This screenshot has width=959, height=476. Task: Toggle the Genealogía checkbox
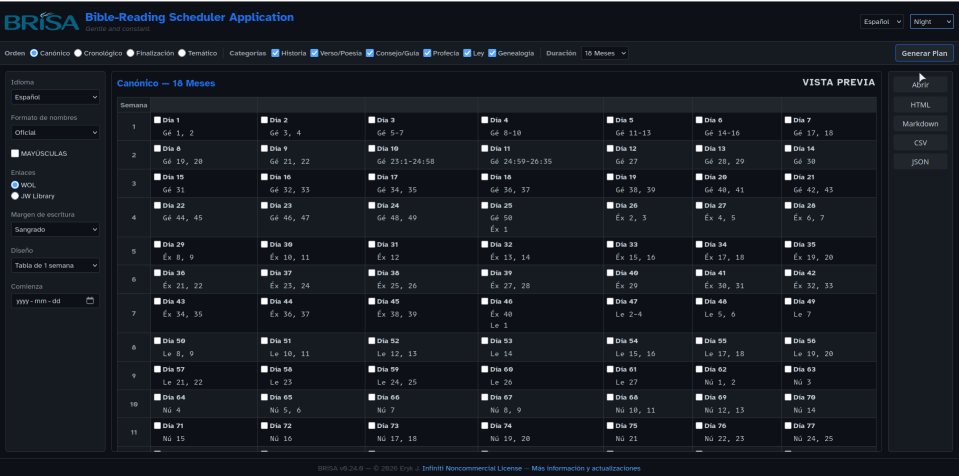click(492, 53)
